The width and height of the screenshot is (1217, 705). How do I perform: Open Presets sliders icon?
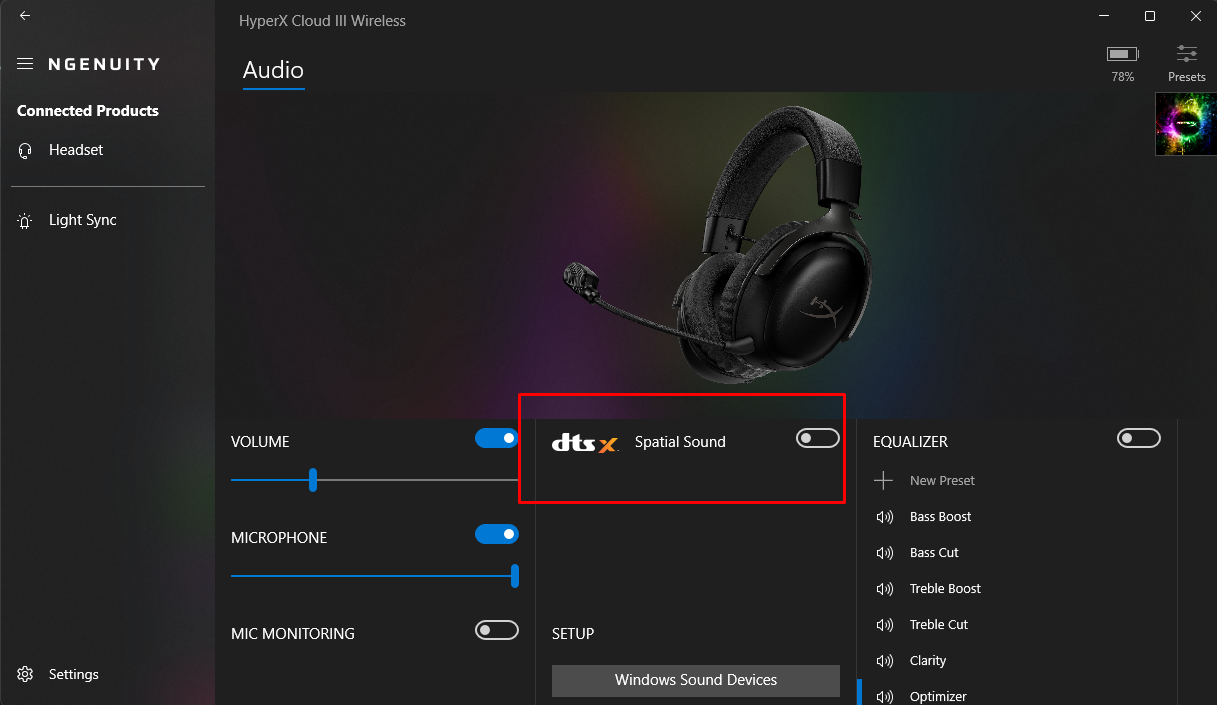pos(1187,54)
